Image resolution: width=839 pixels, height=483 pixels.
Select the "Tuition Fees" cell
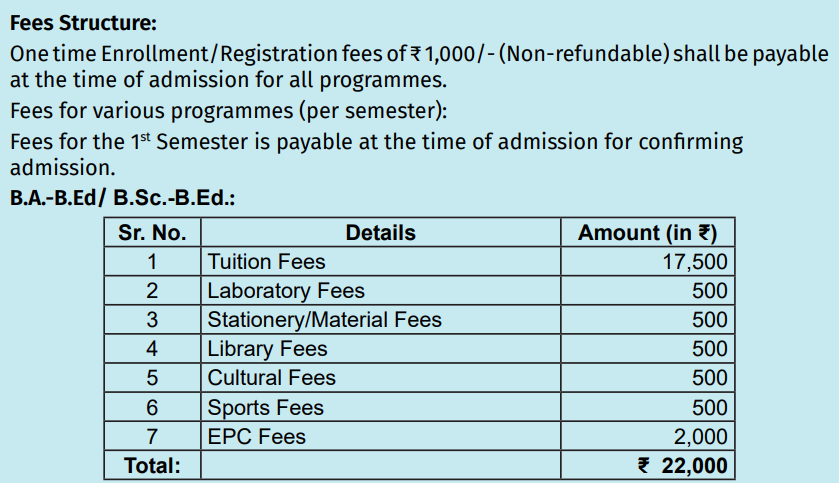coord(266,262)
